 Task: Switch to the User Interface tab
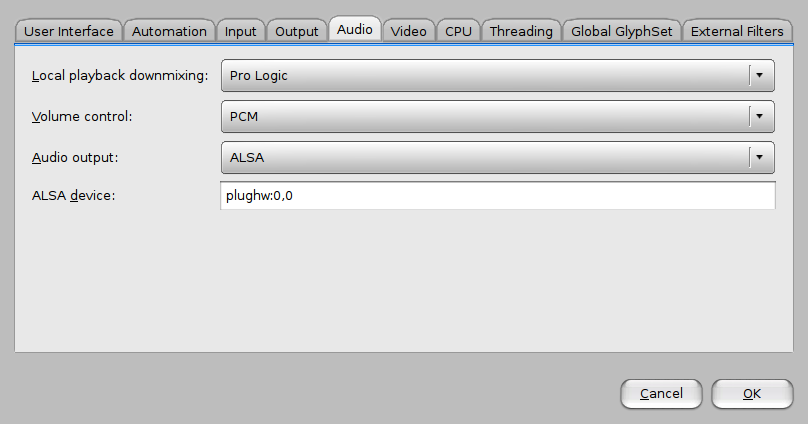(69, 31)
